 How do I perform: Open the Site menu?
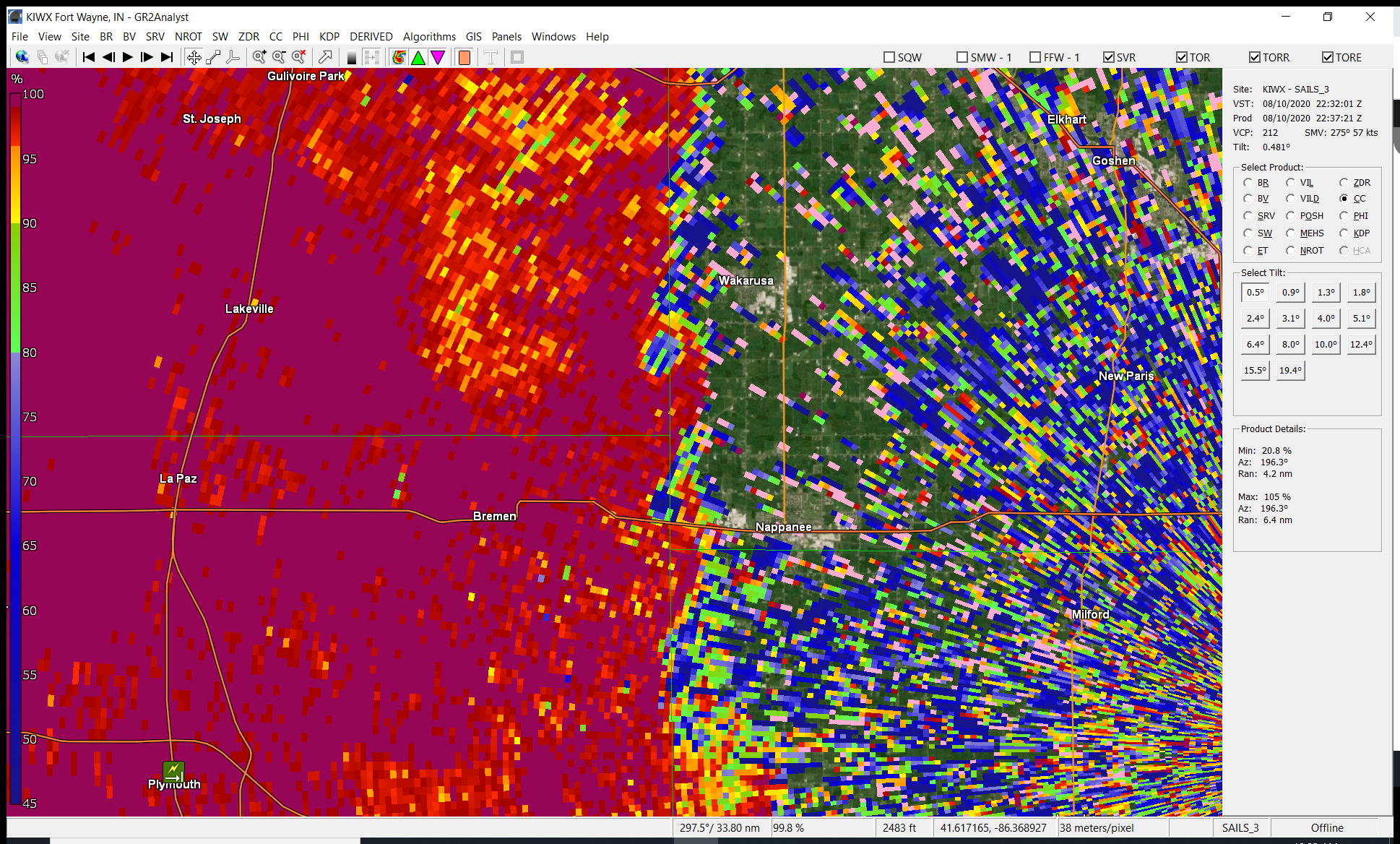tap(80, 37)
